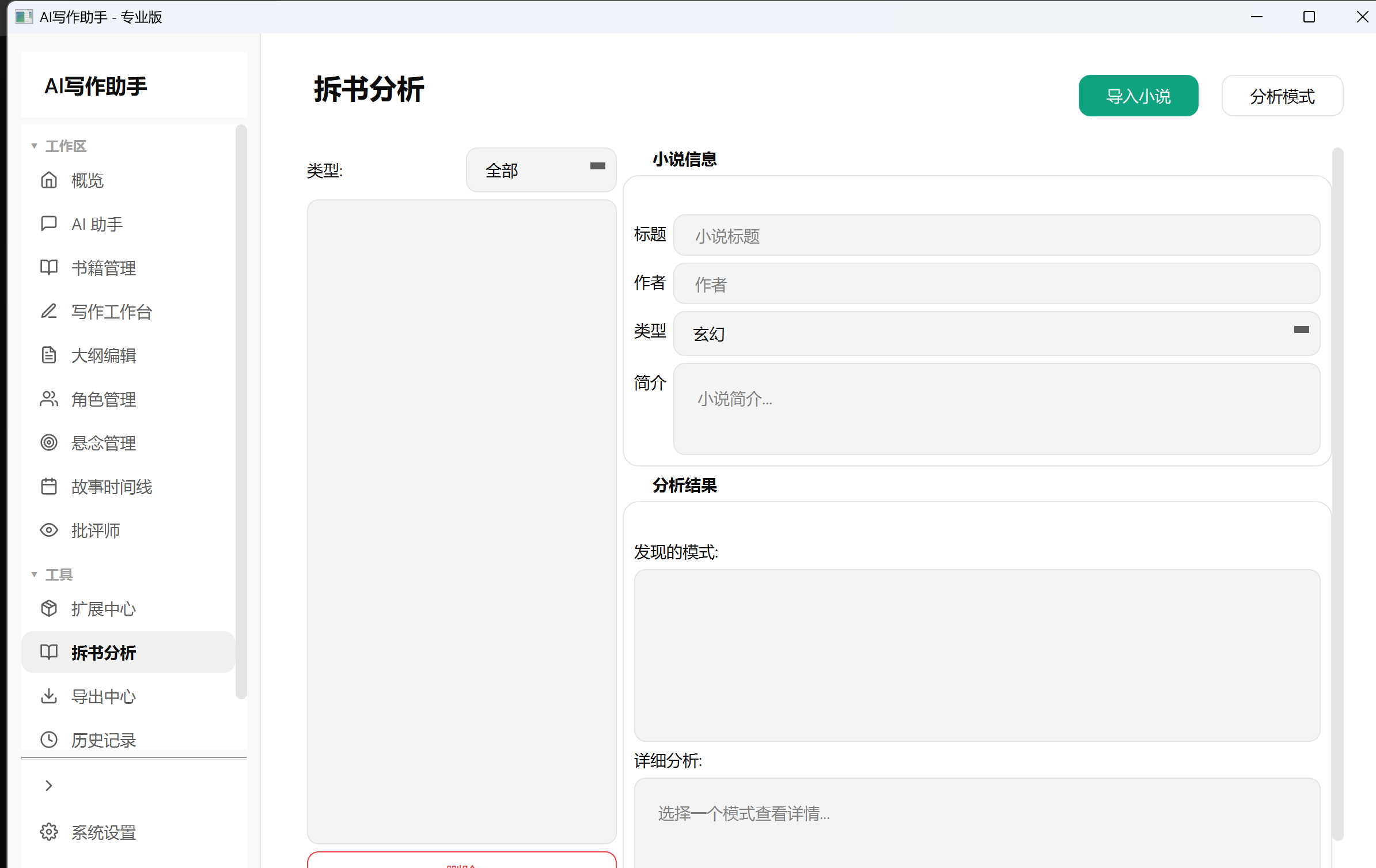Click the pencil icon for 写作工作台
Screen dimensions: 1376x868
click(49, 311)
